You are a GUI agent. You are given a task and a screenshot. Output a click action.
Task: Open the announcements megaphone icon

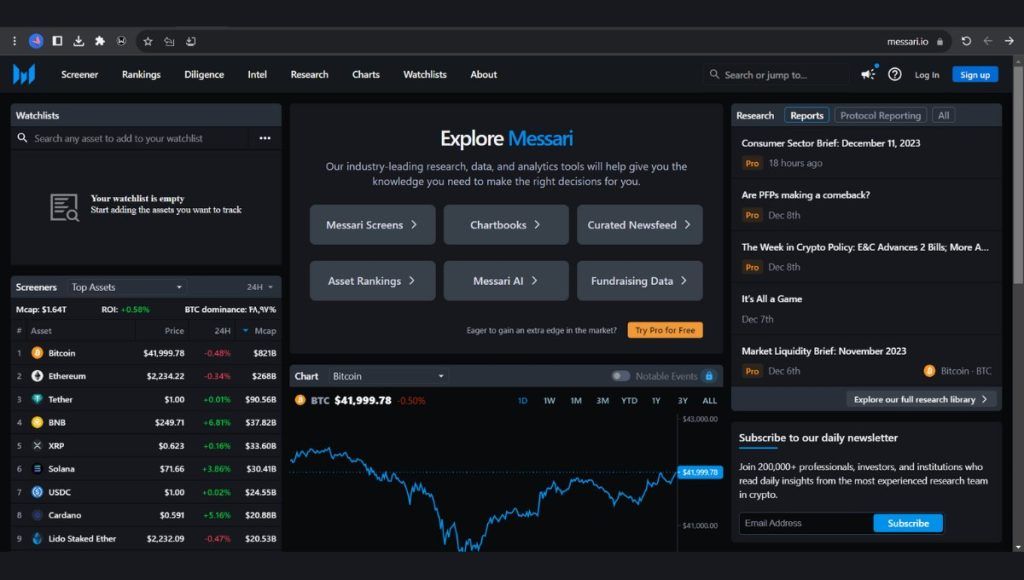click(868, 74)
